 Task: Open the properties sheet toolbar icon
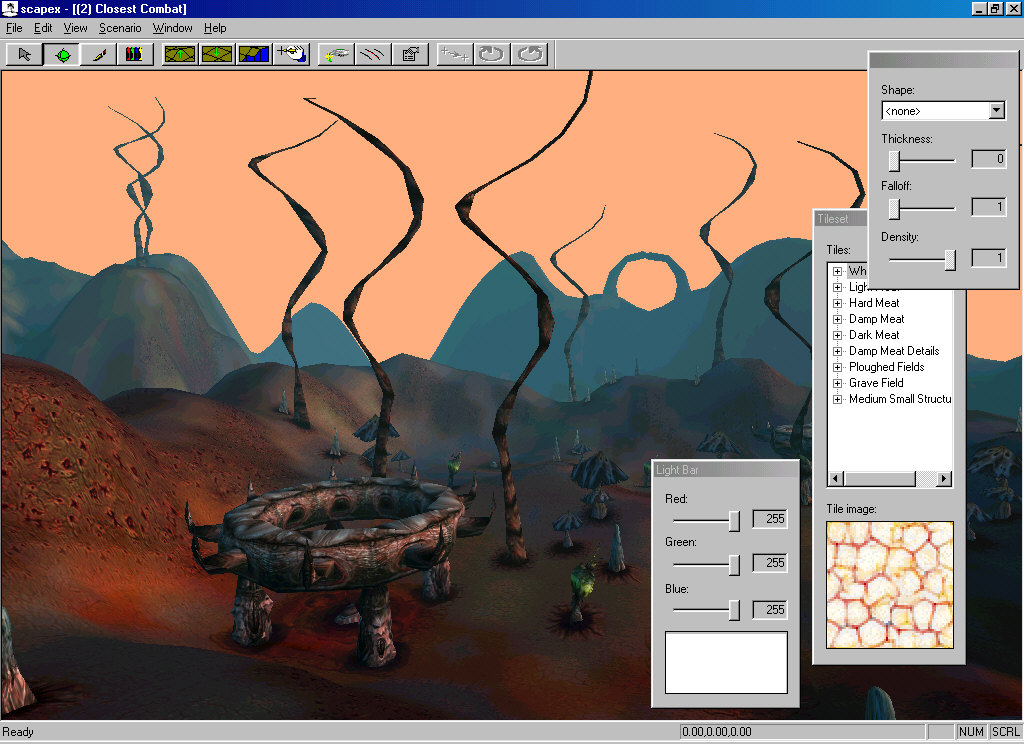pyautogui.click(x=409, y=54)
